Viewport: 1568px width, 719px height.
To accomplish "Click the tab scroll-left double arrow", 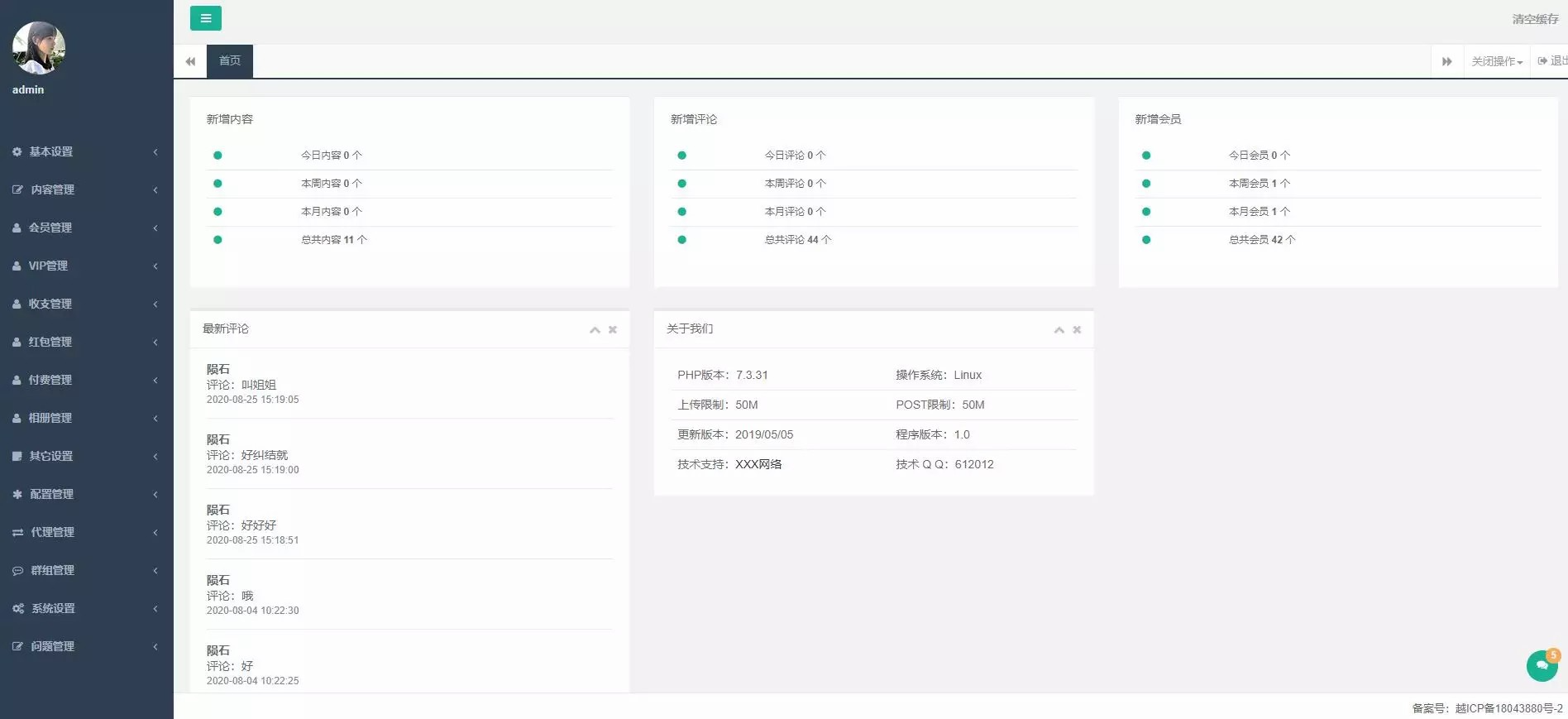I will pyautogui.click(x=190, y=61).
